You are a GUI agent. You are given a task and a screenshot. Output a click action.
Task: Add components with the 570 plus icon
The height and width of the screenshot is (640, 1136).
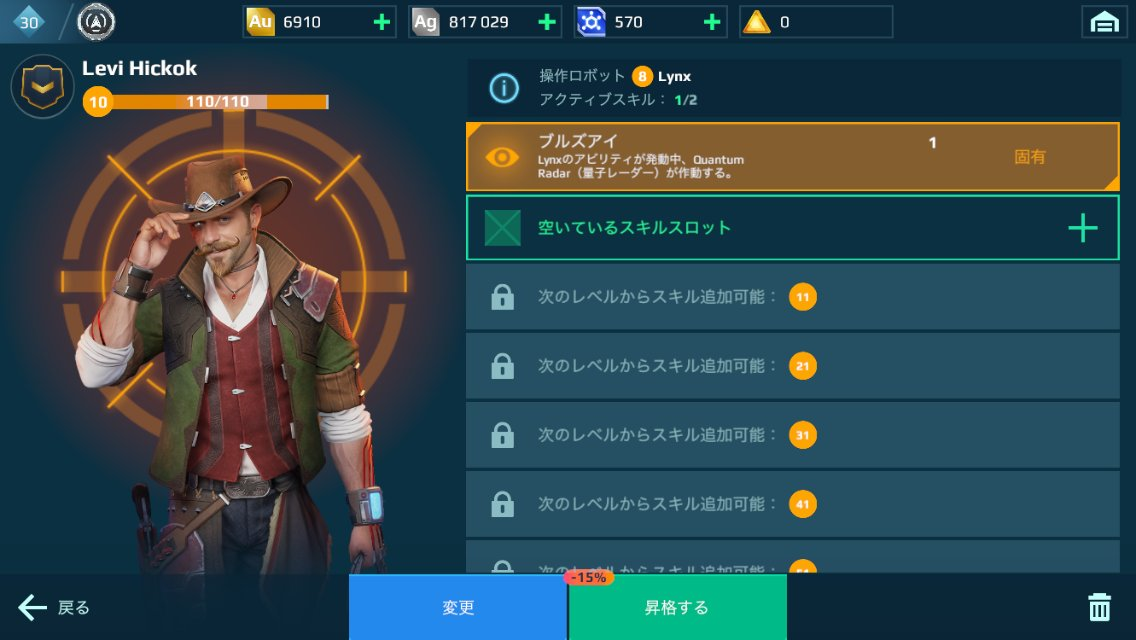(x=712, y=22)
